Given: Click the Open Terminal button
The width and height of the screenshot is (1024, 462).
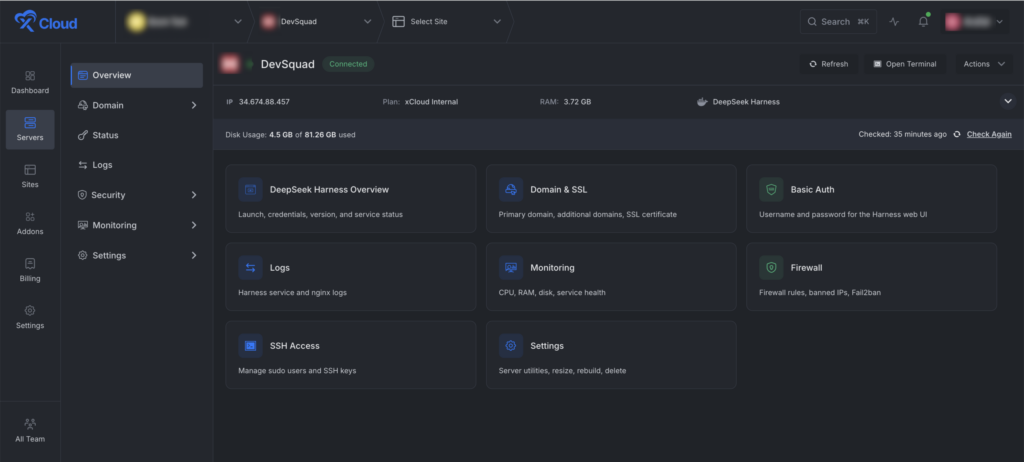Looking at the screenshot, I should pyautogui.click(x=905, y=64).
